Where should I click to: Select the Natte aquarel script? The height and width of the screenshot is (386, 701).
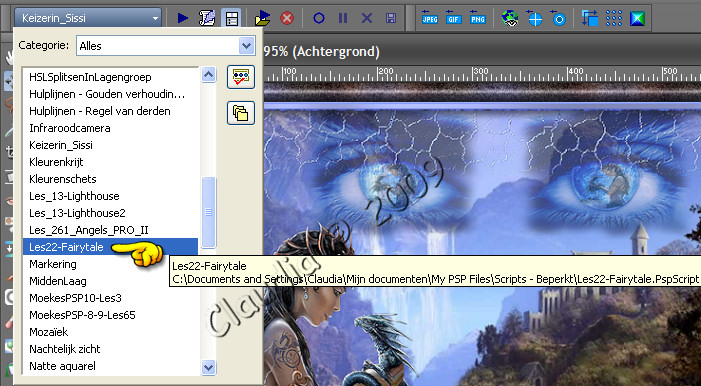[x=110, y=366]
